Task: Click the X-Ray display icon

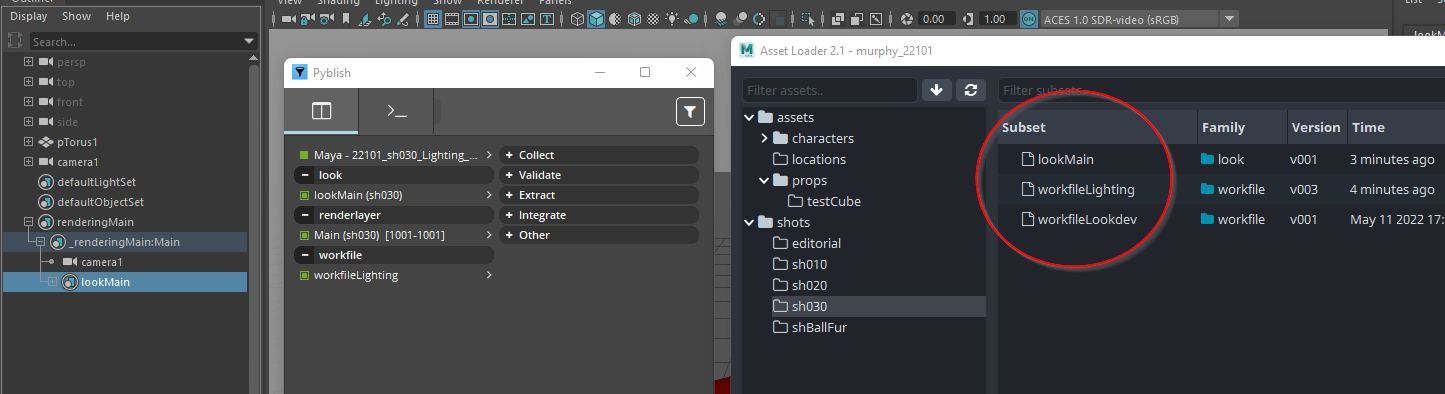Action: click(837, 19)
